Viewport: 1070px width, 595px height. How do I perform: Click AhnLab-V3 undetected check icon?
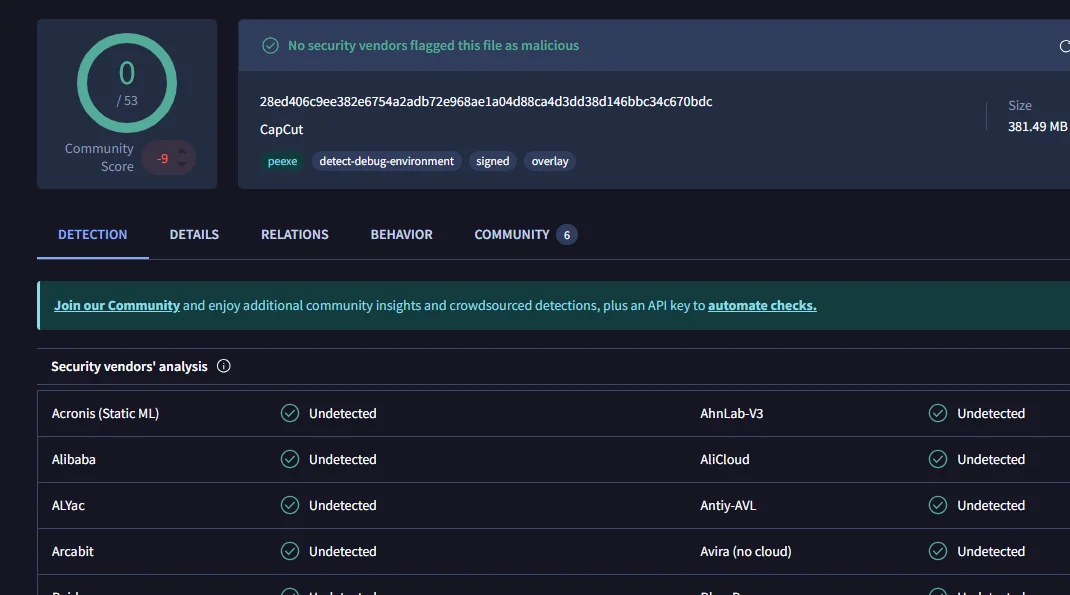coord(938,413)
